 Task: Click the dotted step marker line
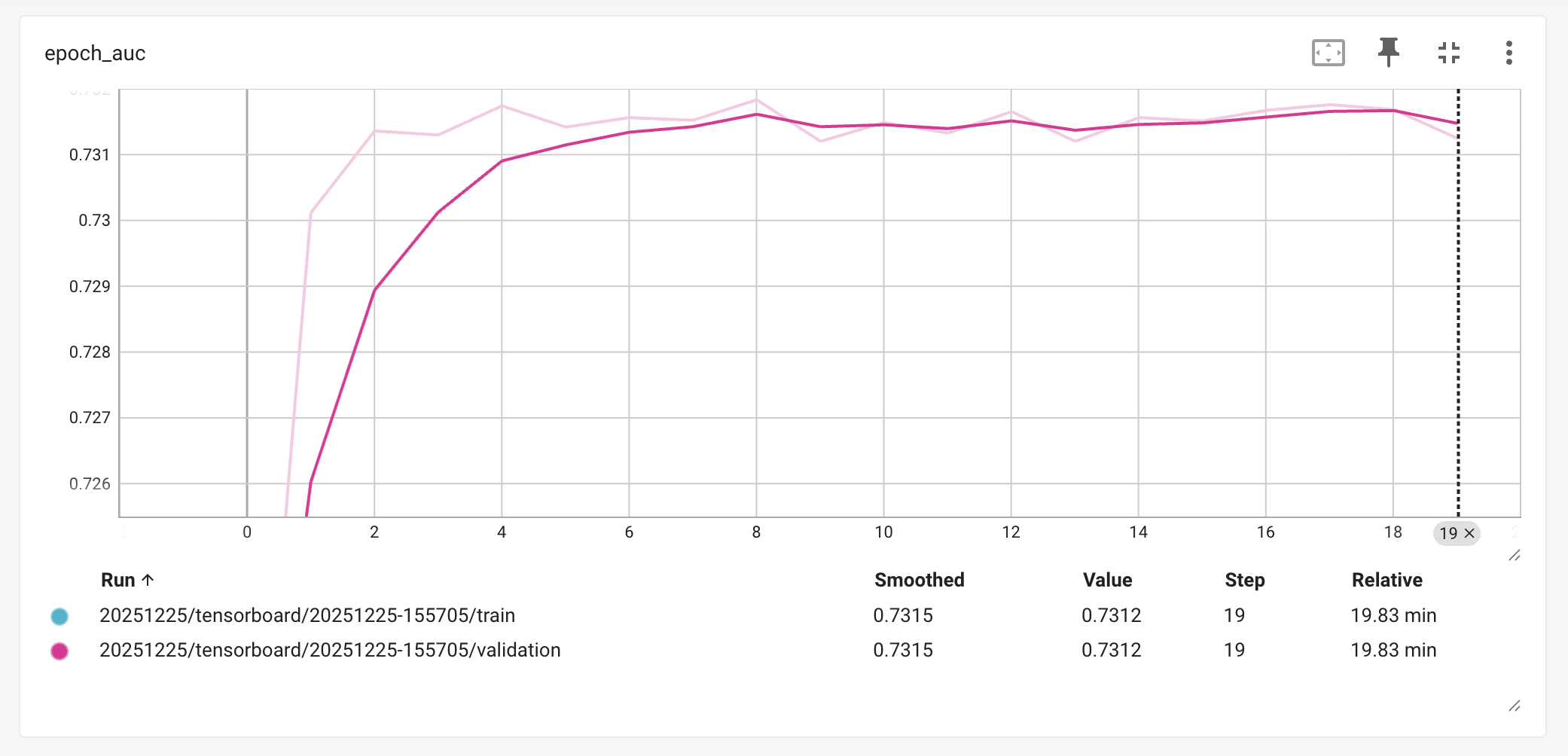(1458, 301)
